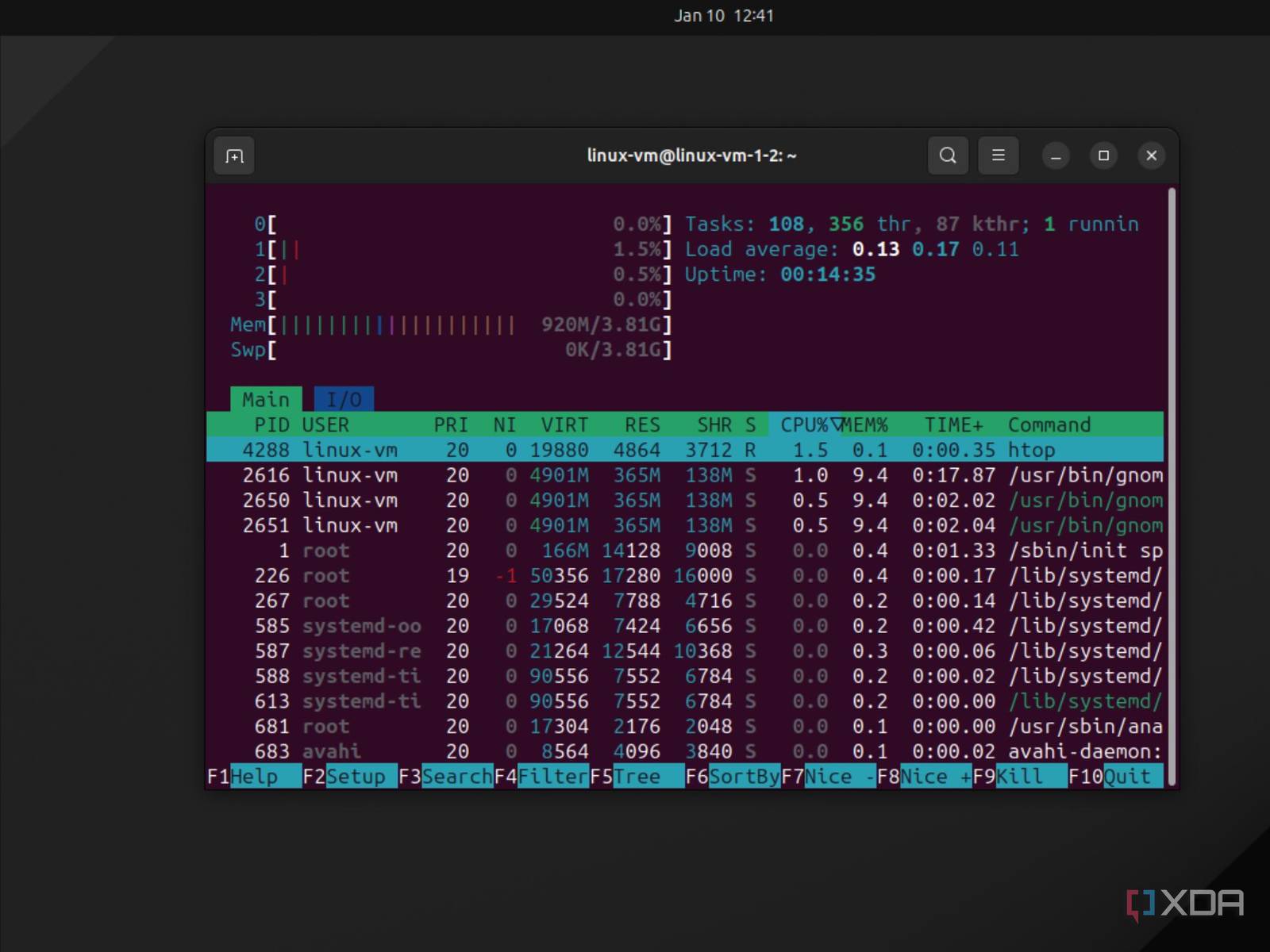This screenshot has height=952, width=1270.
Task: Click the F1 Help button
Action: [254, 777]
